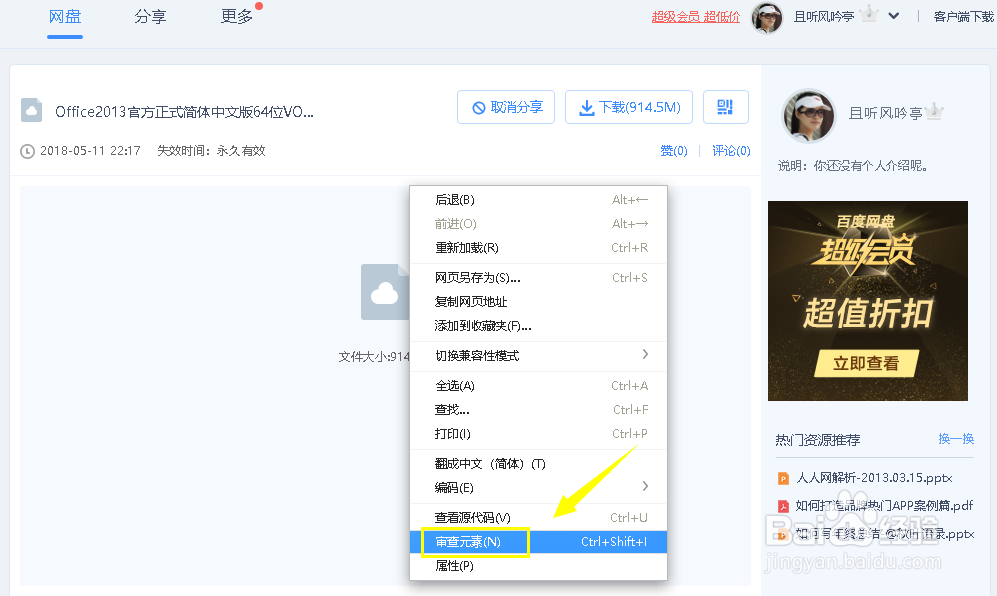
Task: Click the user avatar in the top bar
Action: click(767, 17)
